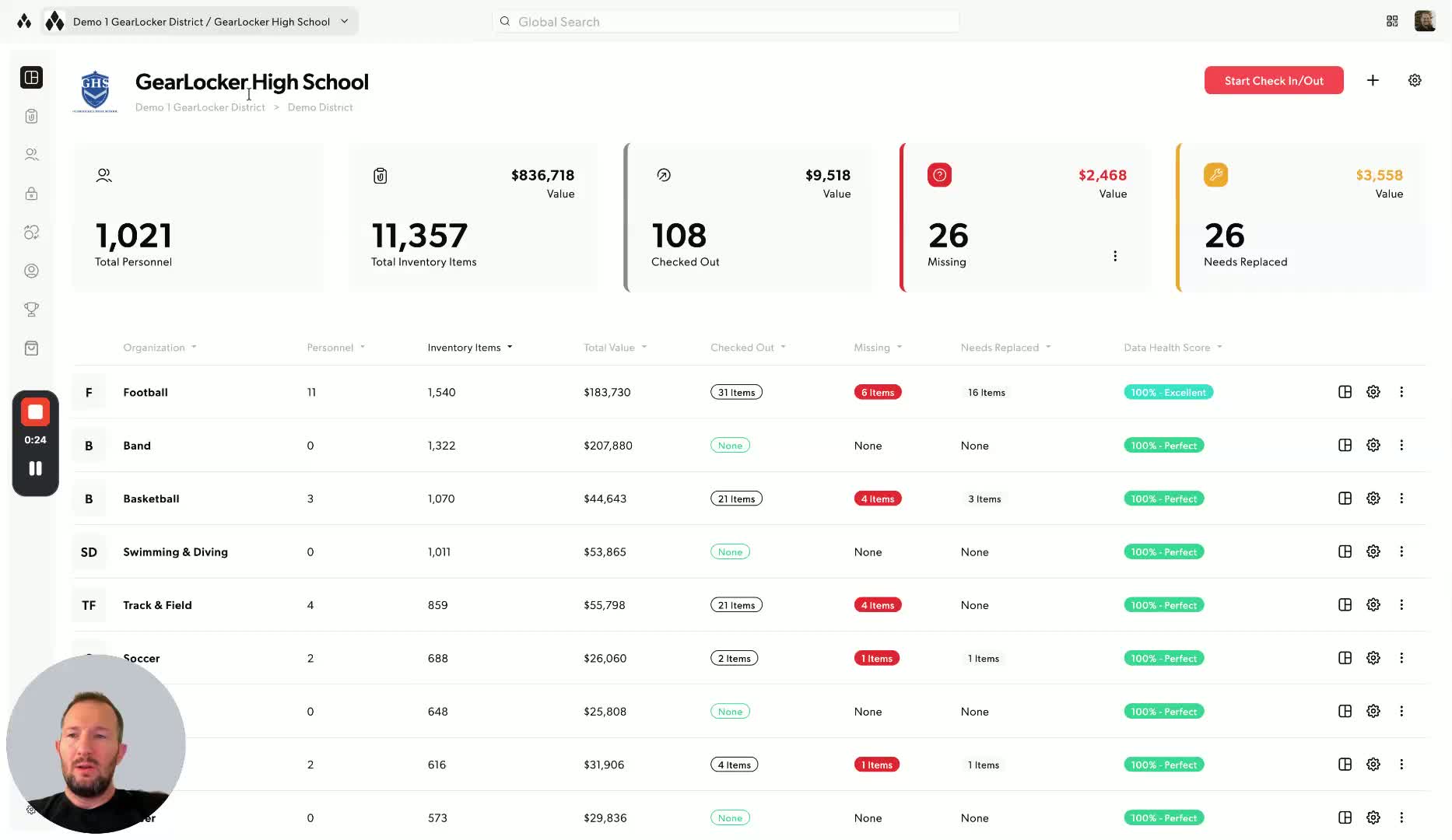The width and height of the screenshot is (1452, 840).
Task: Open the Swimming & Diving organization
Action: [x=750, y=551]
